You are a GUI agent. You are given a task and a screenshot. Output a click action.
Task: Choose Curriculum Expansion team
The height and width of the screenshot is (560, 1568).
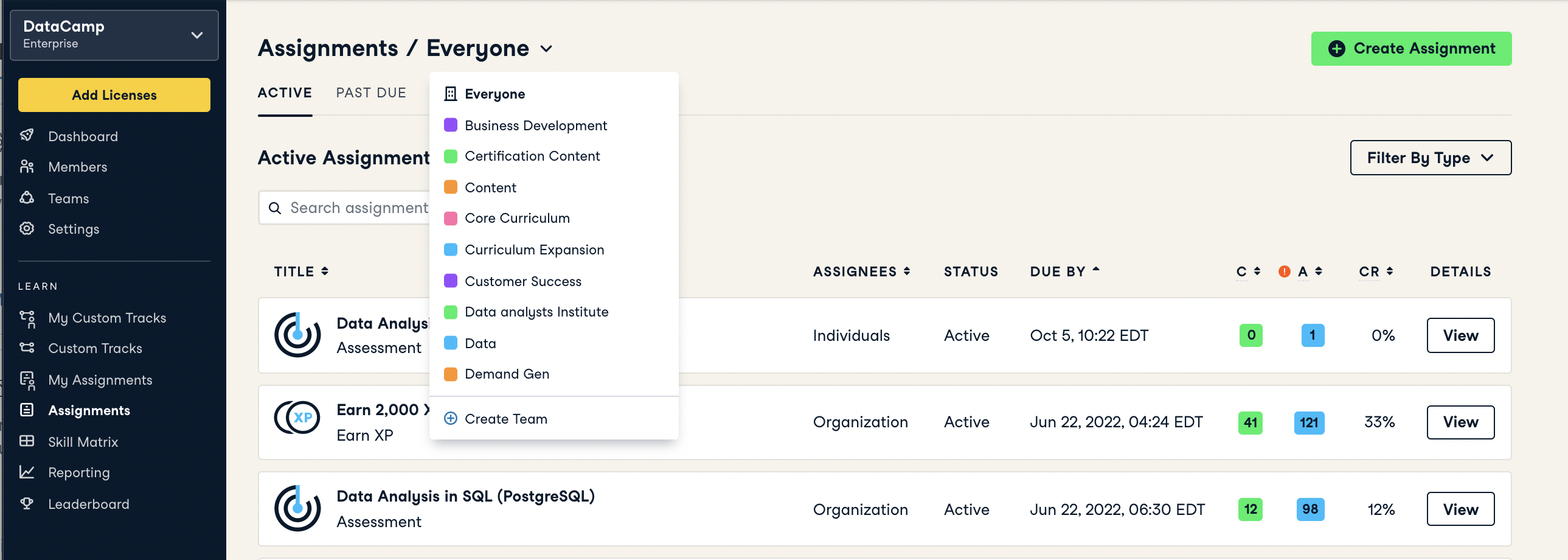554,250
